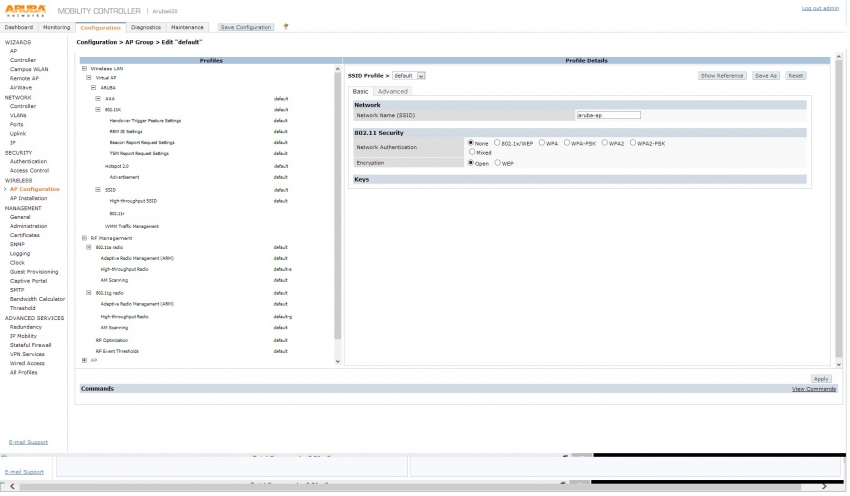850x496 pixels.
Task: Collapse the RF Management node
Action: [x=84, y=238]
